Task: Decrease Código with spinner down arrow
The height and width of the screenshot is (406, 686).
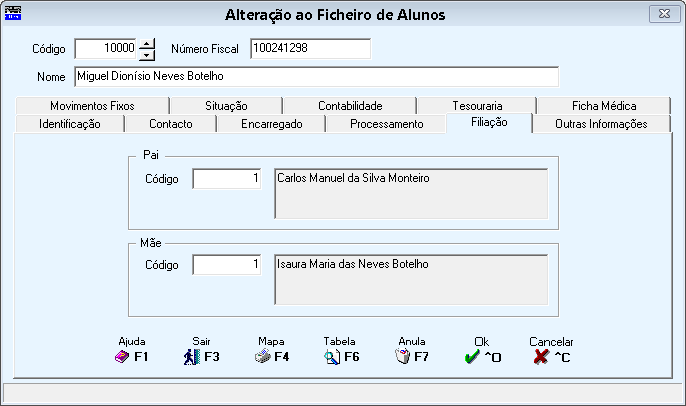Action: click(x=148, y=54)
